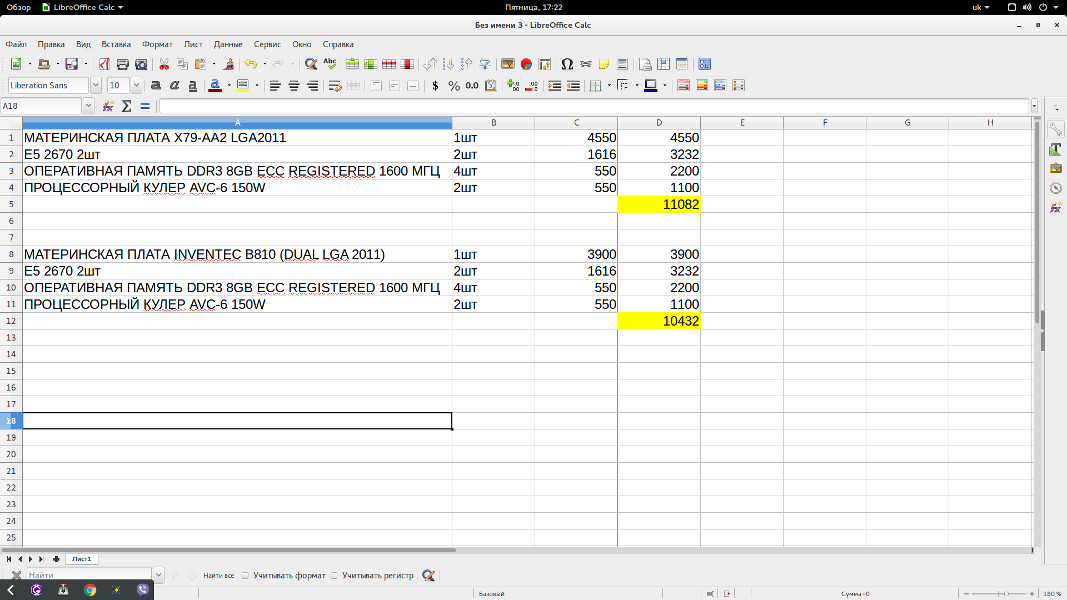This screenshot has width=1067, height=600.
Task: Open the Сервис menu
Action: point(267,44)
